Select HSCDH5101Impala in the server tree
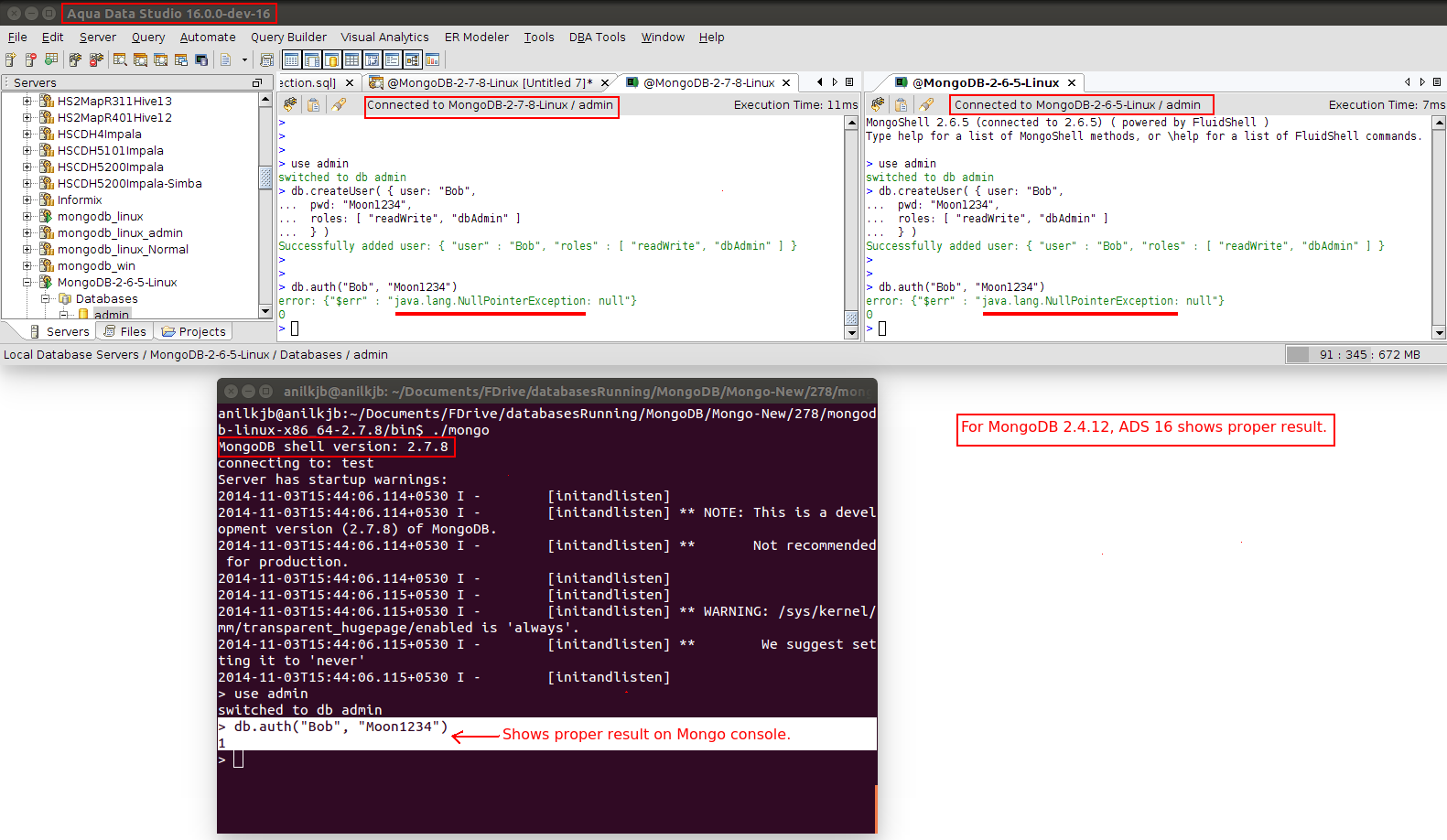The height and width of the screenshot is (840, 1447). (111, 151)
